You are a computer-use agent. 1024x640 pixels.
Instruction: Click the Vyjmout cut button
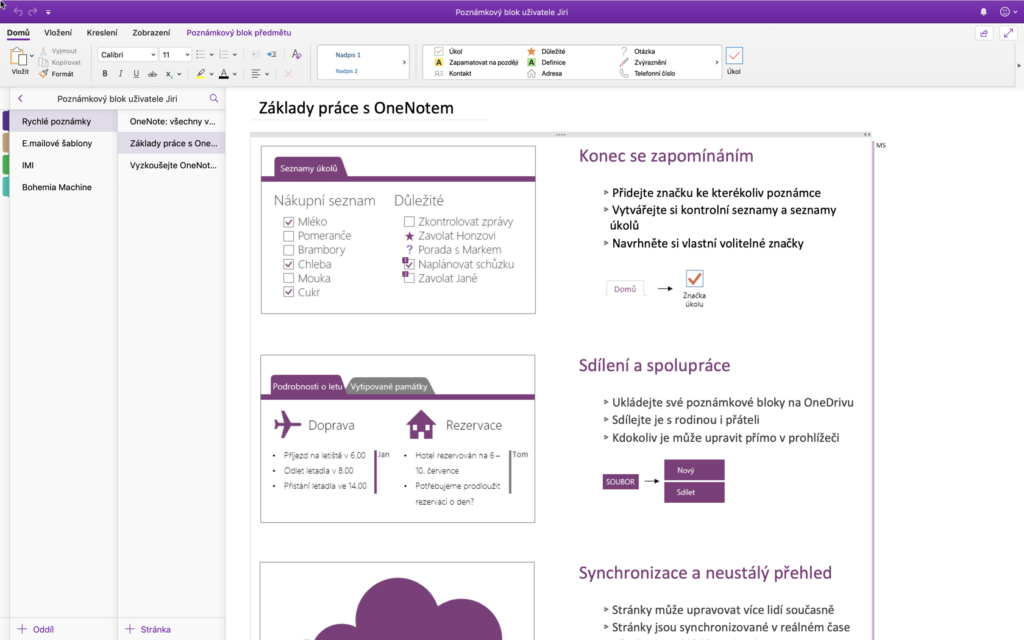[x=58, y=51]
